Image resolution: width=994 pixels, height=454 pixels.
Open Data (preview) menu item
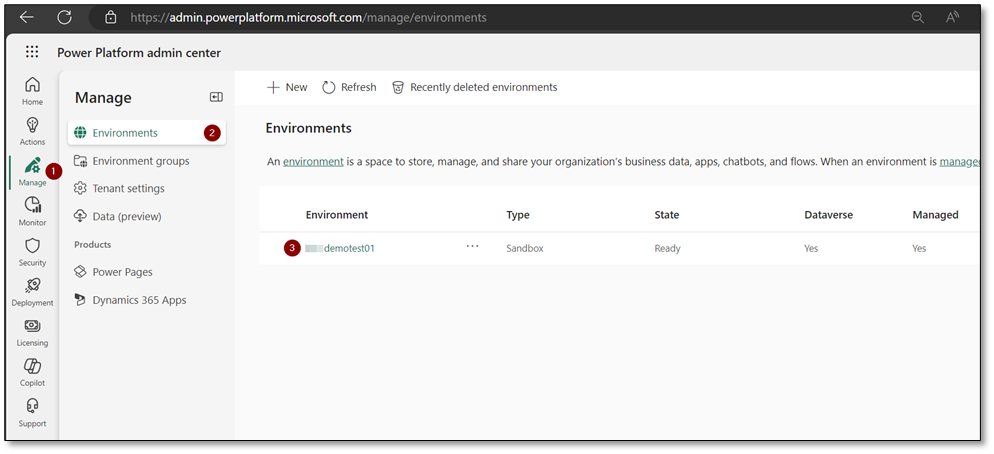pyautogui.click(x=126, y=217)
